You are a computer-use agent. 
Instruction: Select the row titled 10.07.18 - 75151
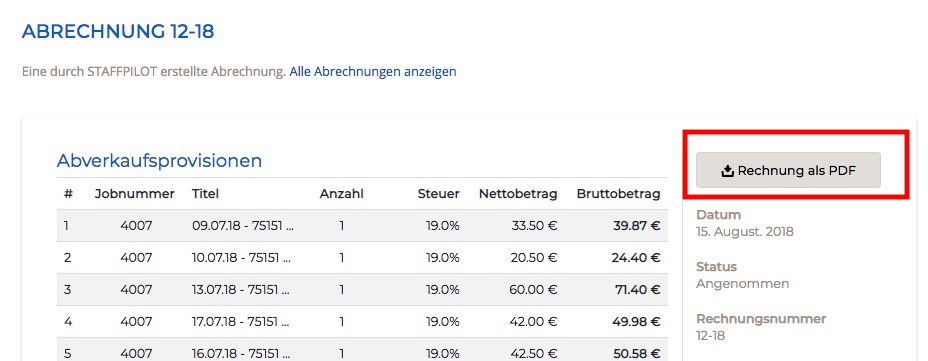(362, 257)
